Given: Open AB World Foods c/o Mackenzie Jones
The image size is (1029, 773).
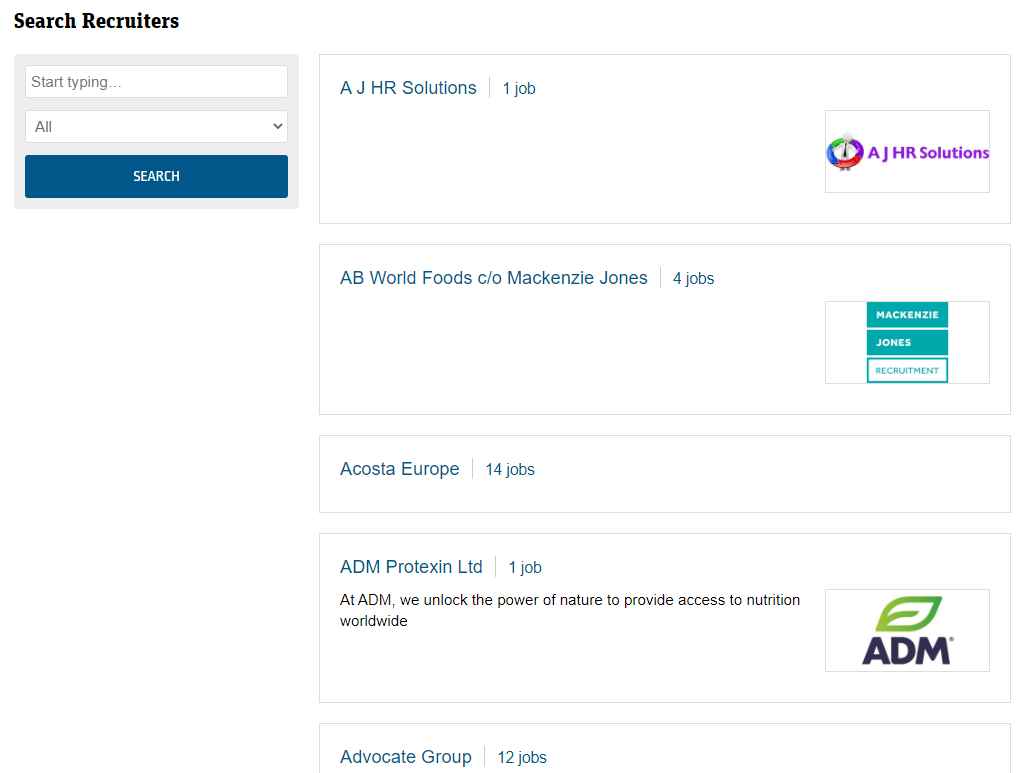Looking at the screenshot, I should [494, 278].
